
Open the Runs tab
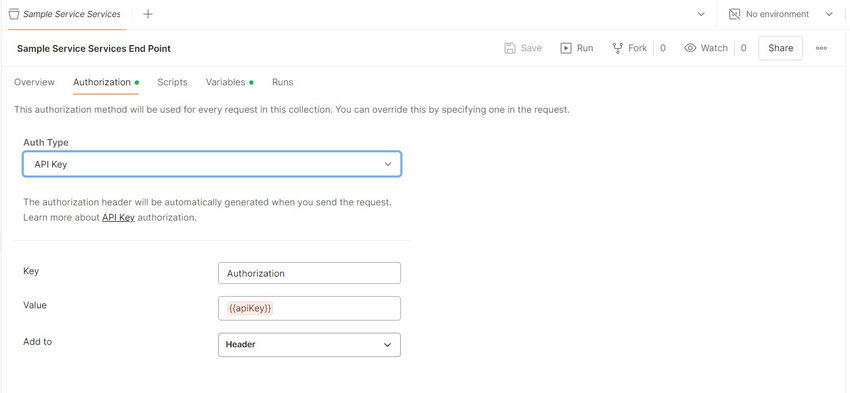click(x=282, y=82)
